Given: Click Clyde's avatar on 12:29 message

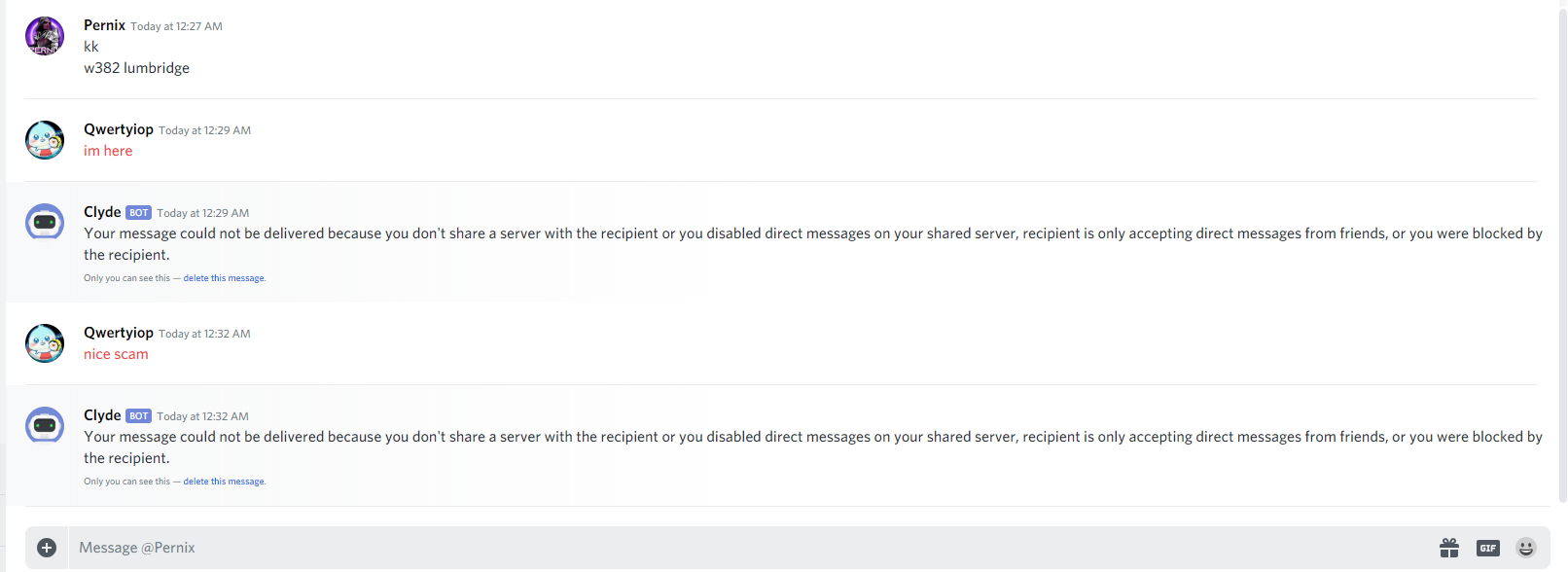Looking at the screenshot, I should [x=45, y=223].
